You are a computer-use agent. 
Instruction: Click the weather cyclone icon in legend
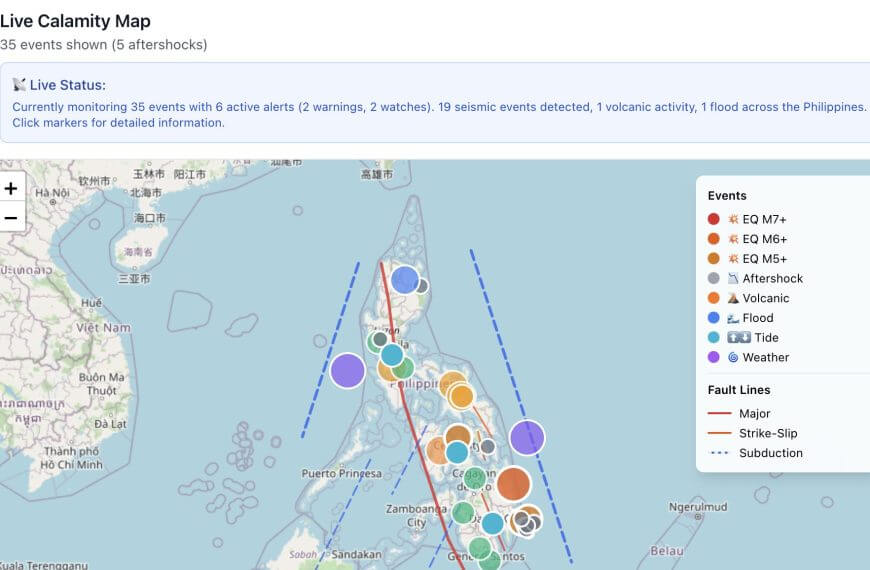coord(733,357)
